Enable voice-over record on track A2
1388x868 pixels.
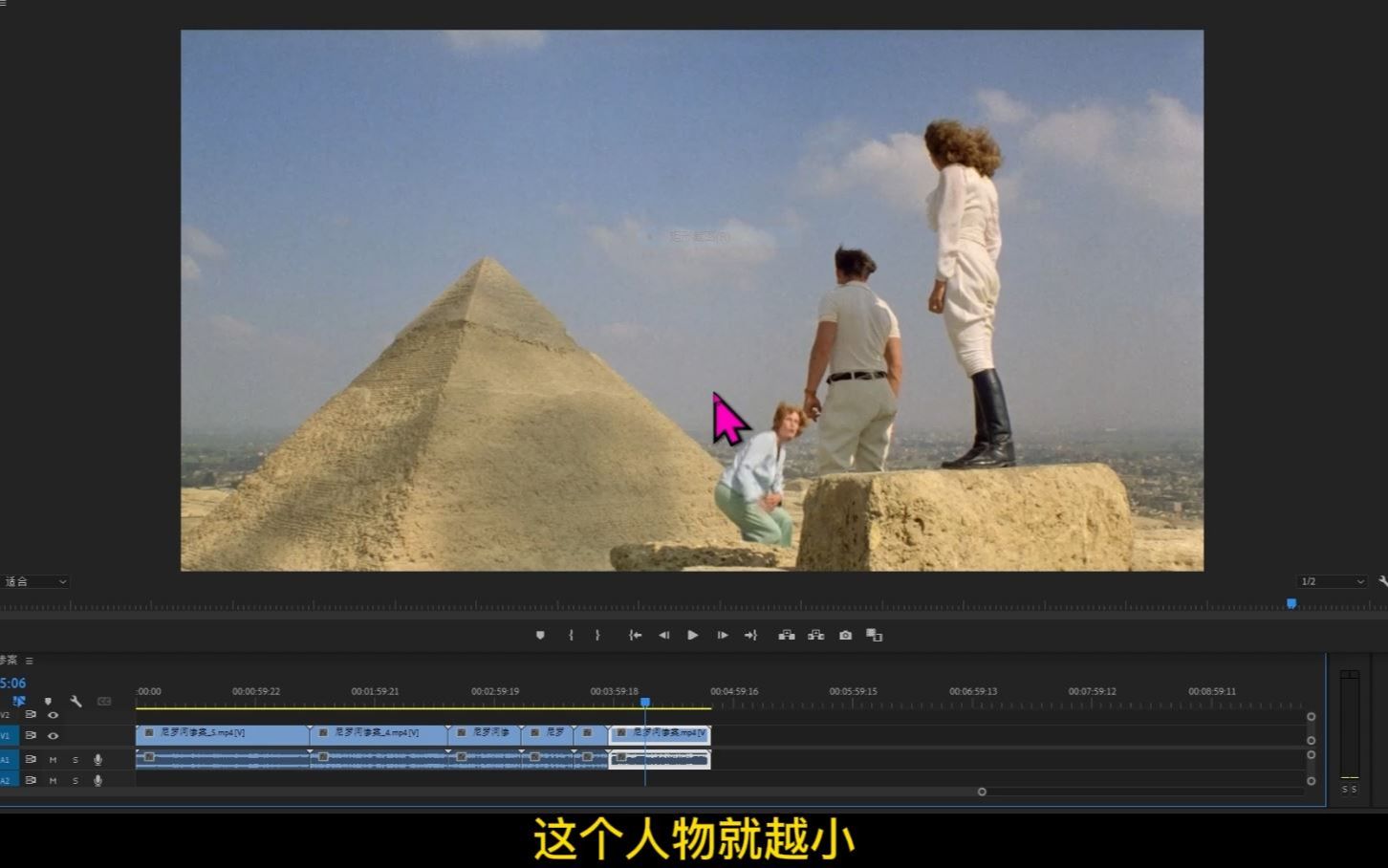click(98, 780)
